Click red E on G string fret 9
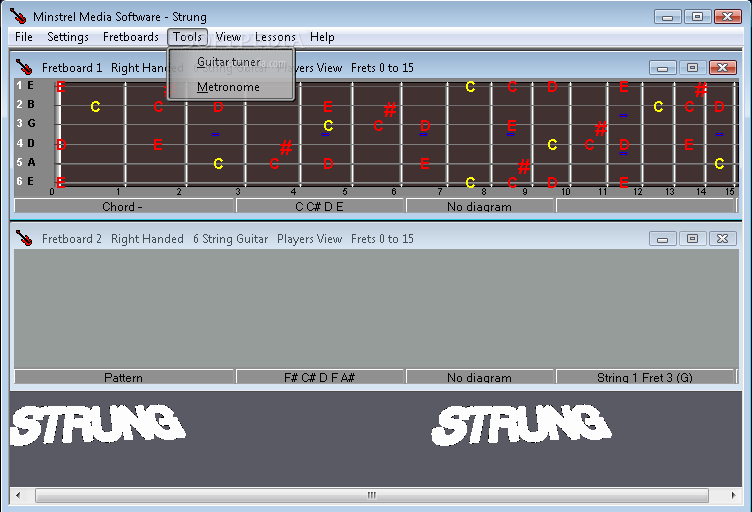 coord(512,126)
